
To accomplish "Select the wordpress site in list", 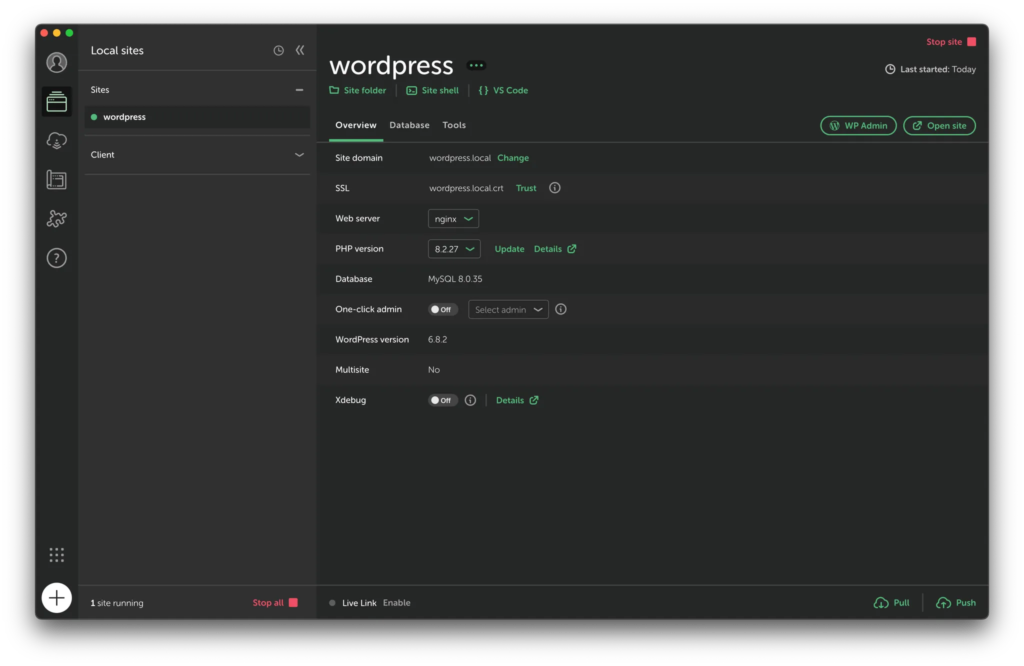I will click(x=197, y=117).
